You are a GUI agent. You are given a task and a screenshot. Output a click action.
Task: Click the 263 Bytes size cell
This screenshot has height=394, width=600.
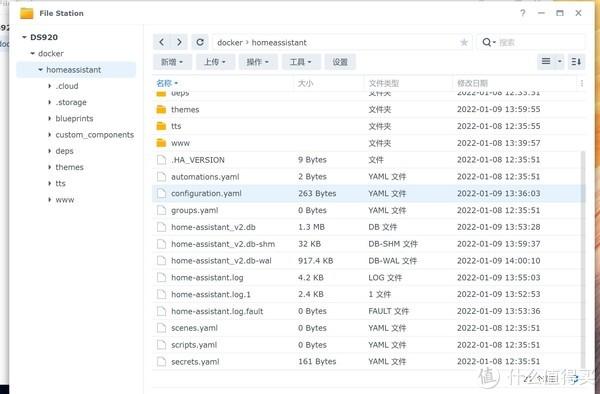[317, 194]
